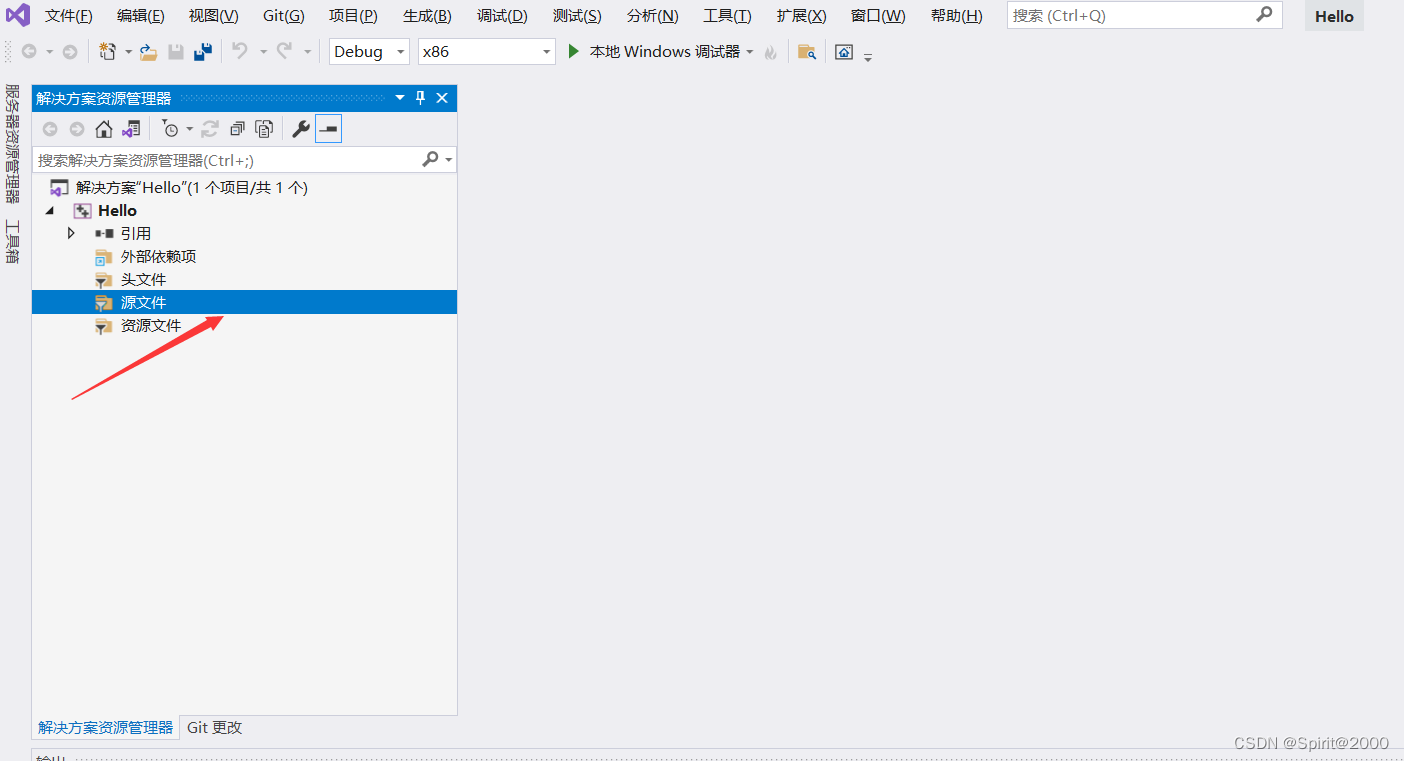Focus the top Search (Ctrl+Q) box

[1144, 15]
